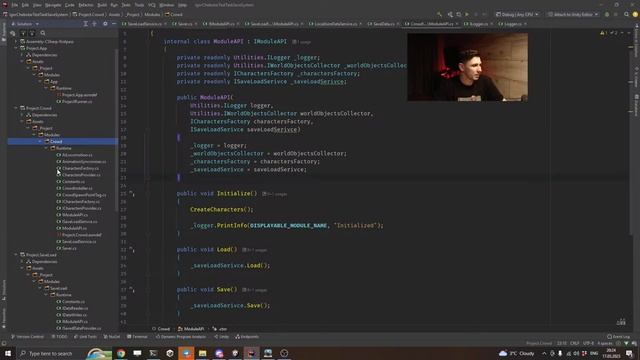This screenshot has height=360, width=640.
Task: Click the yellow user avatar icon top right
Action: (635, 14)
